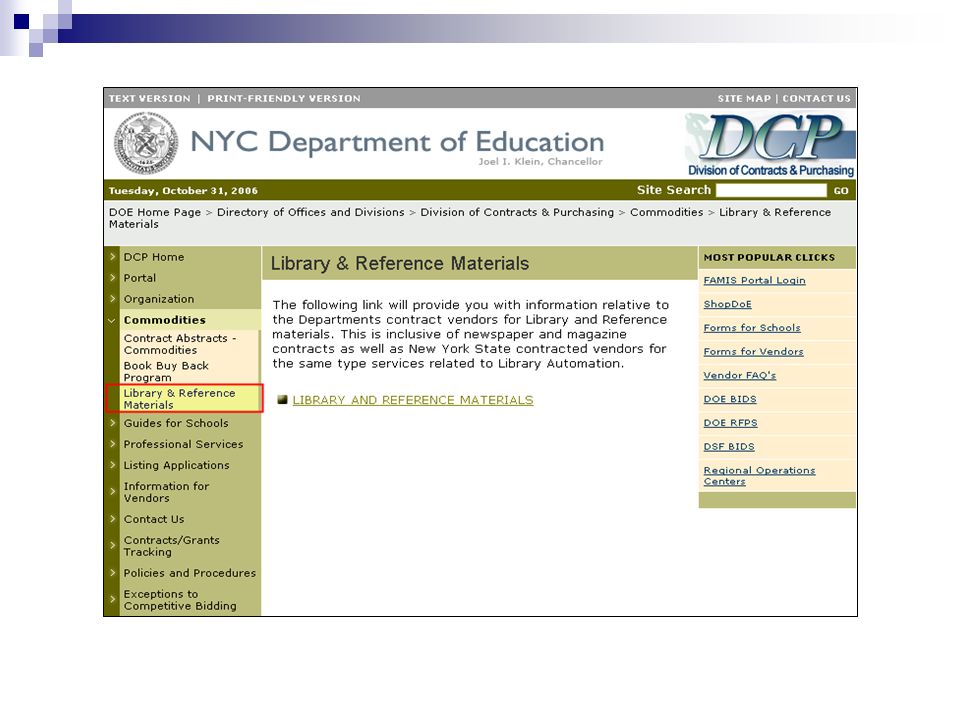Expand arrow next to Policies and Procedures
Viewport: 960px width, 720px height.
click(x=112, y=573)
